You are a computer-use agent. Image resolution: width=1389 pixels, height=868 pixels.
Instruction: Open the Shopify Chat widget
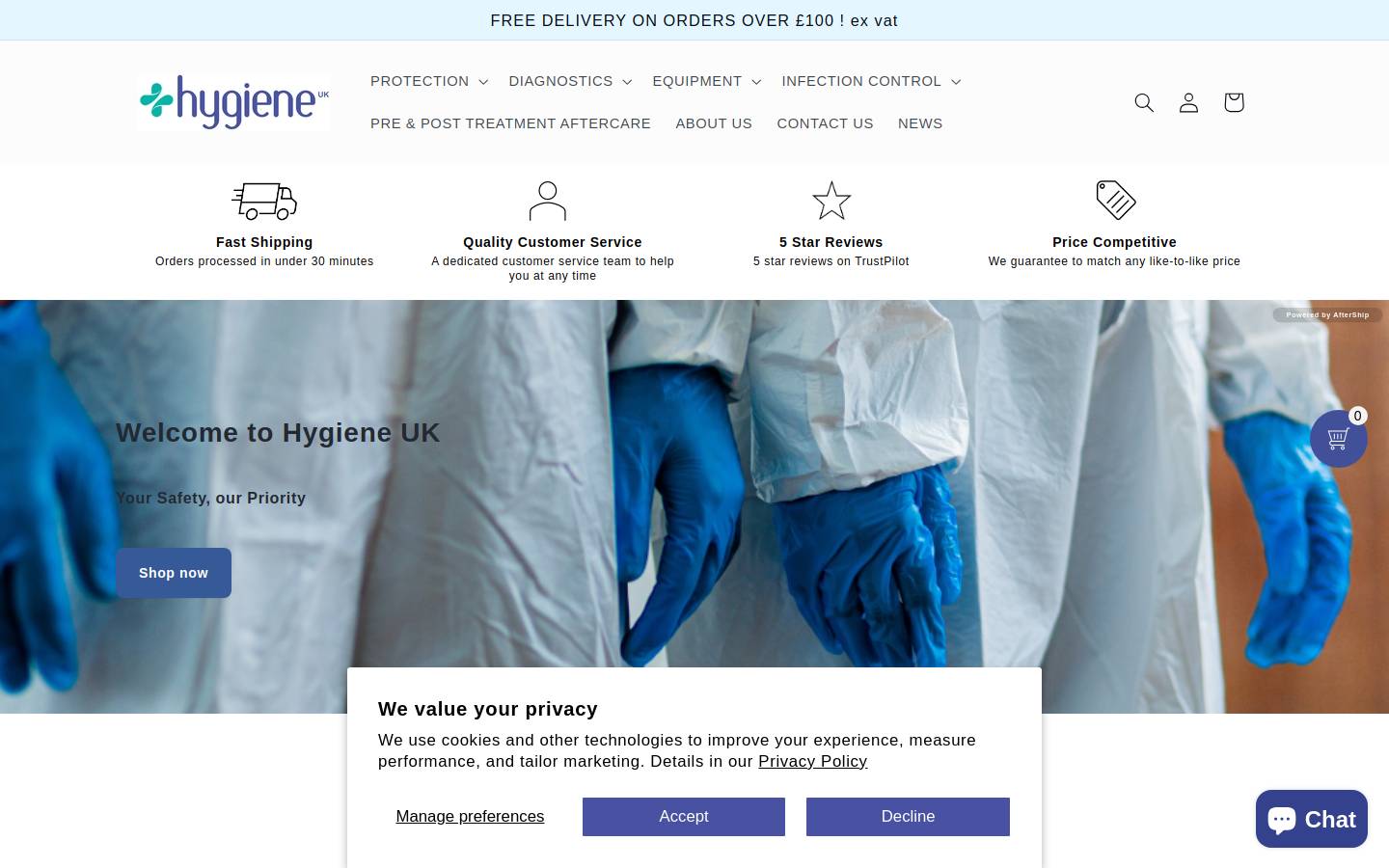pos(1312,819)
